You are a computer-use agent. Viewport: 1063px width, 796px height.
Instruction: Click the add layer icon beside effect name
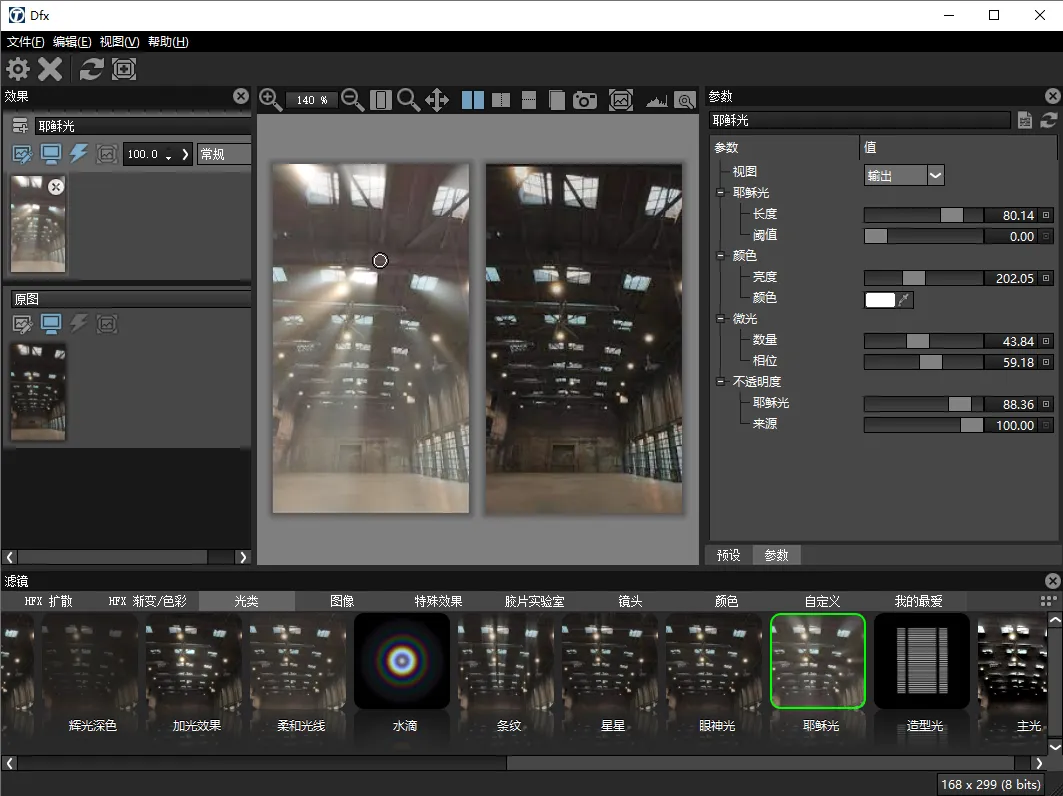[x=19, y=126]
